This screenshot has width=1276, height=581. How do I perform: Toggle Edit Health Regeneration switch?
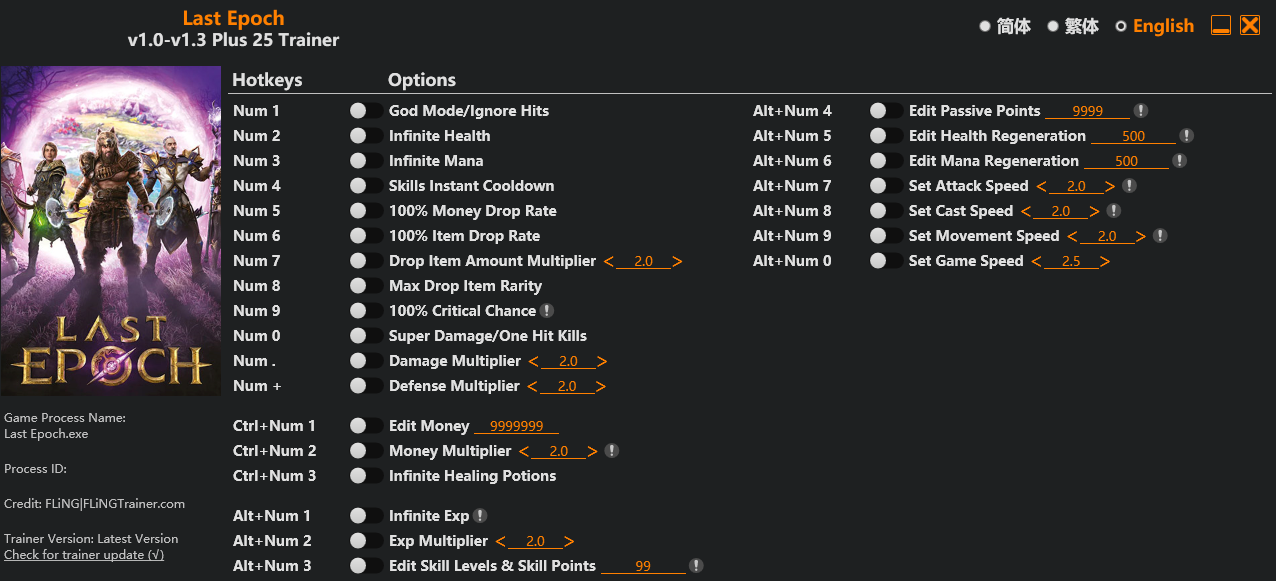pos(886,136)
